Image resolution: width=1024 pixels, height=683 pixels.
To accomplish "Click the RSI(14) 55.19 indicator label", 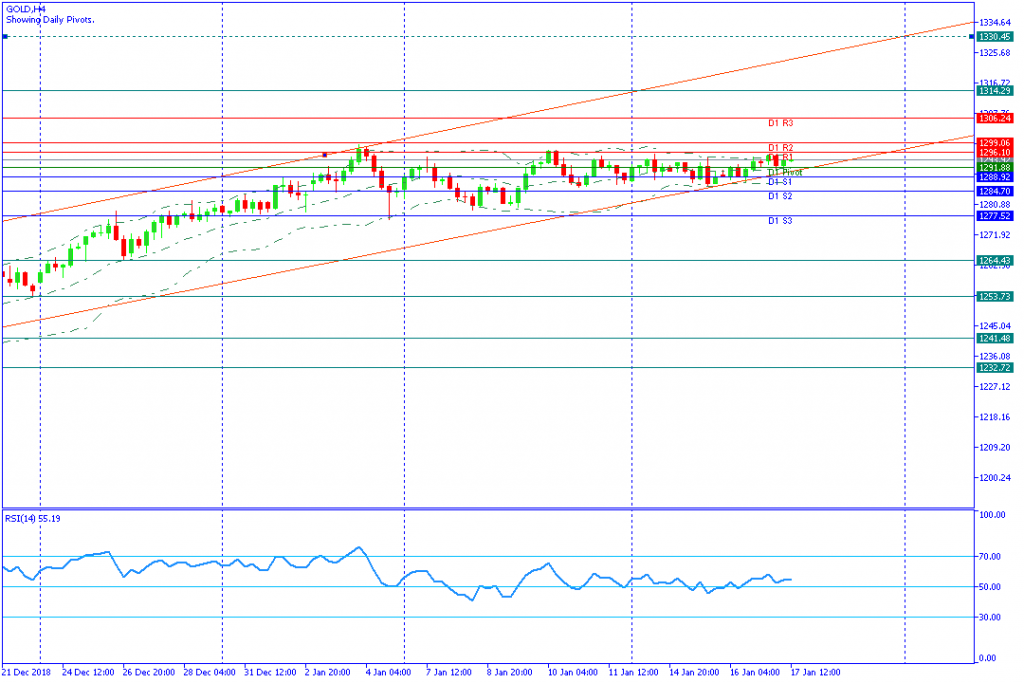I will tap(33, 518).
